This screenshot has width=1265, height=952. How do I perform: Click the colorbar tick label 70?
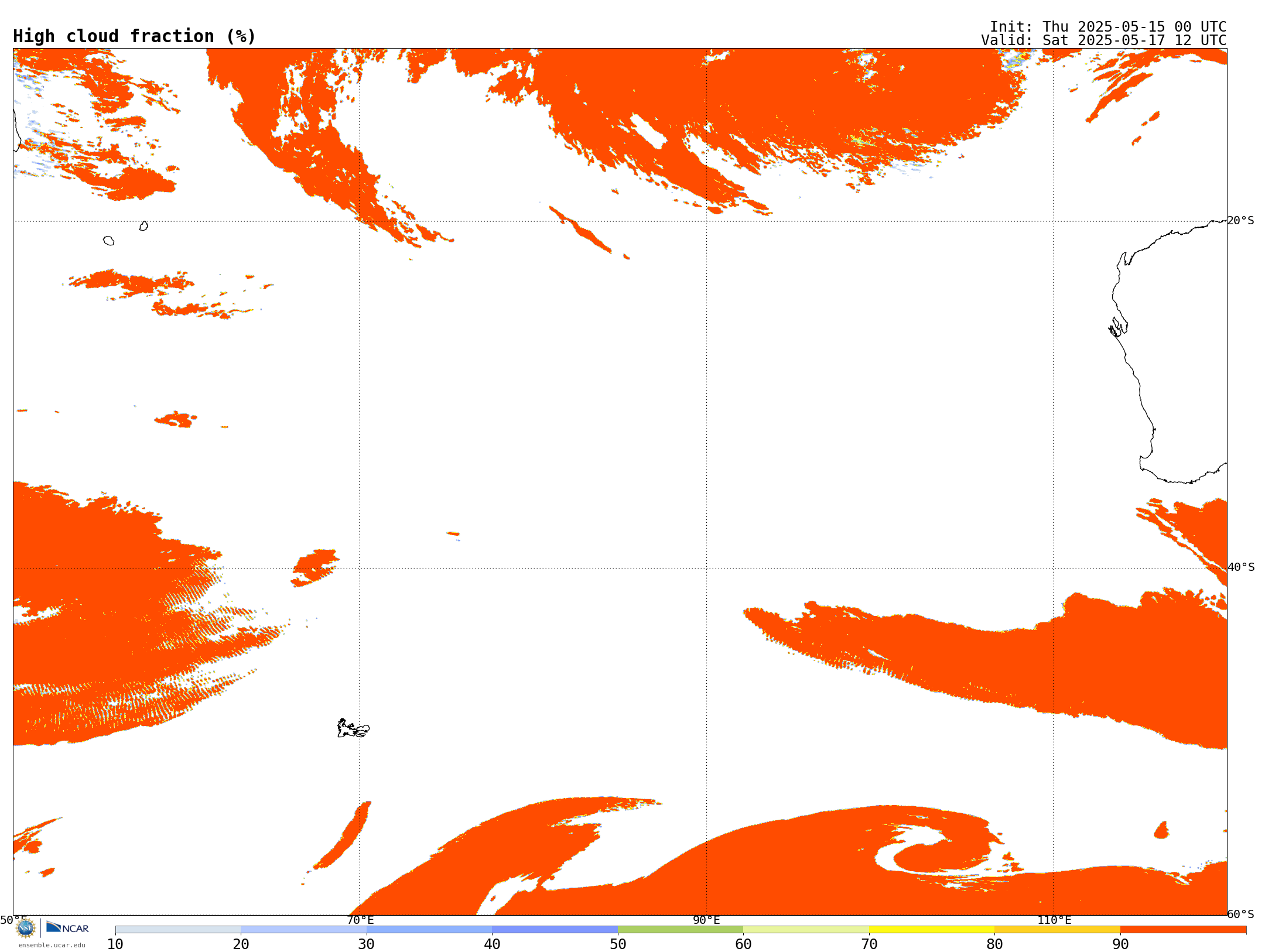[869, 944]
